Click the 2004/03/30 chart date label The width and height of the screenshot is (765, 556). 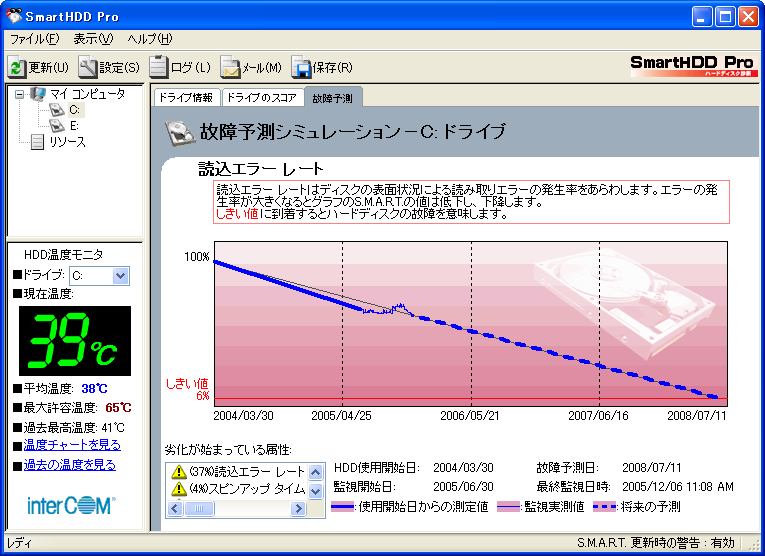click(x=243, y=416)
